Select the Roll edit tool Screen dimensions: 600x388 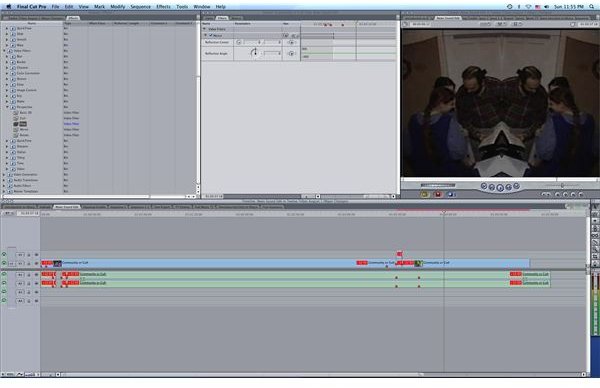pos(595,228)
